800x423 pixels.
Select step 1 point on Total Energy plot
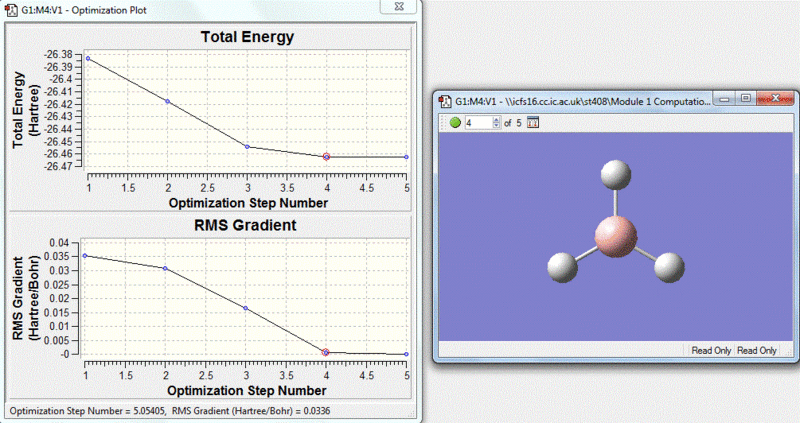[88, 59]
